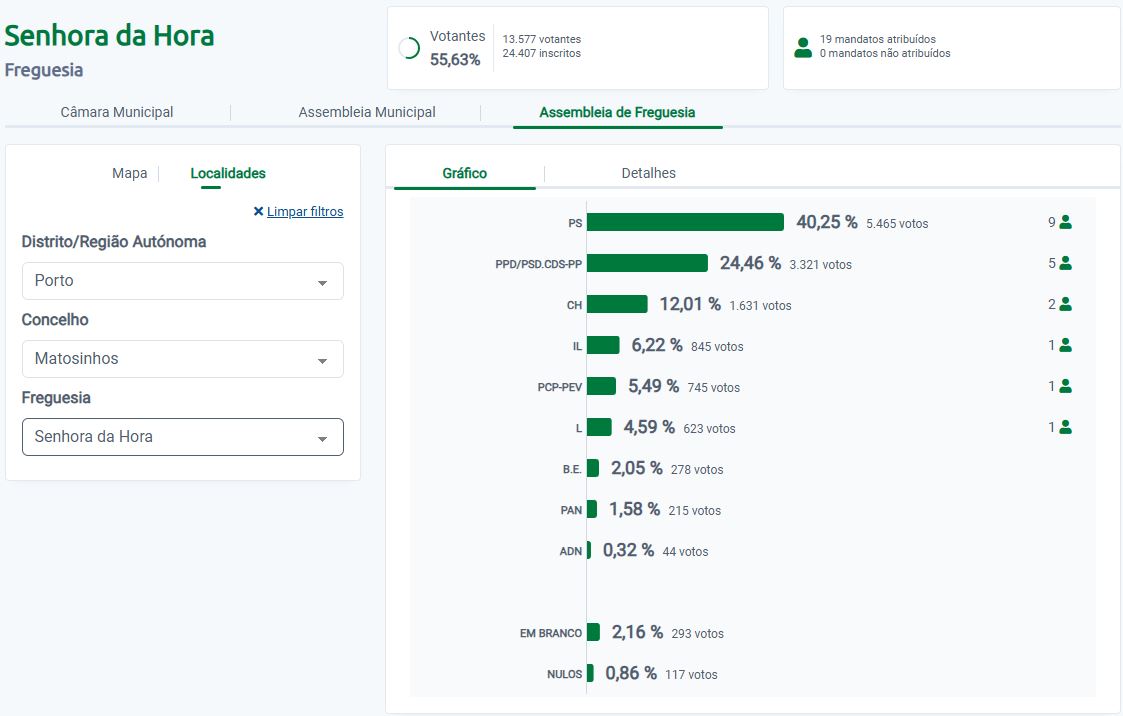Switch to the Mapa view

129,173
